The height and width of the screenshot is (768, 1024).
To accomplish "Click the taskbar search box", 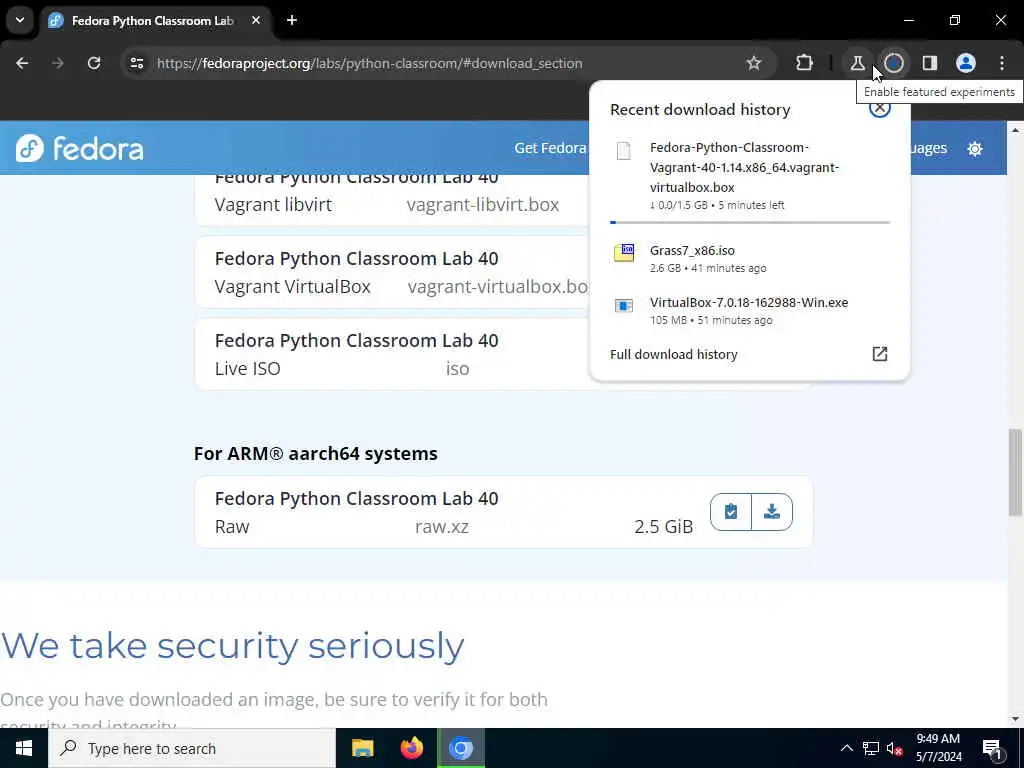I will pyautogui.click(x=192, y=748).
